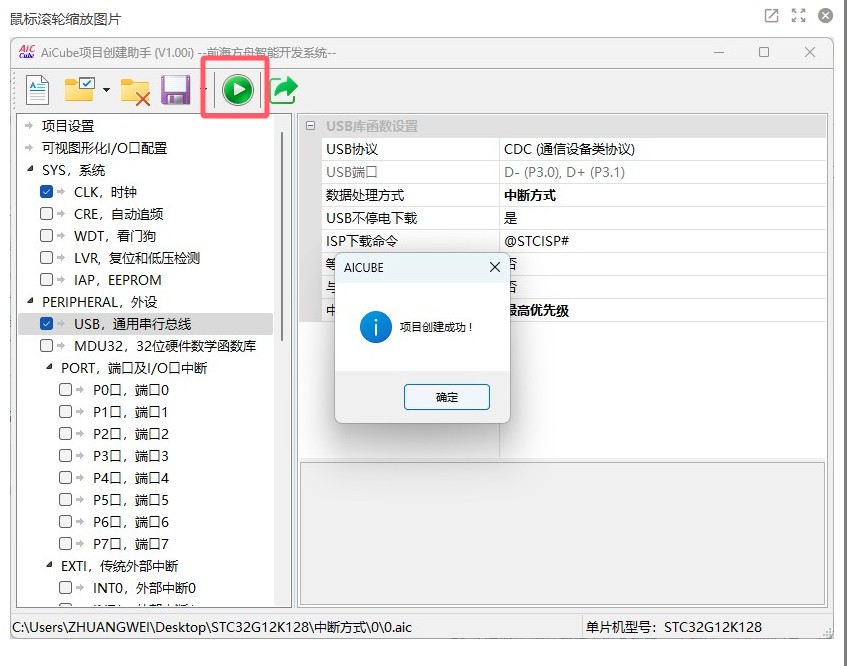Close the AICUBE dialog with X
This screenshot has width=847, height=666.
[494, 267]
